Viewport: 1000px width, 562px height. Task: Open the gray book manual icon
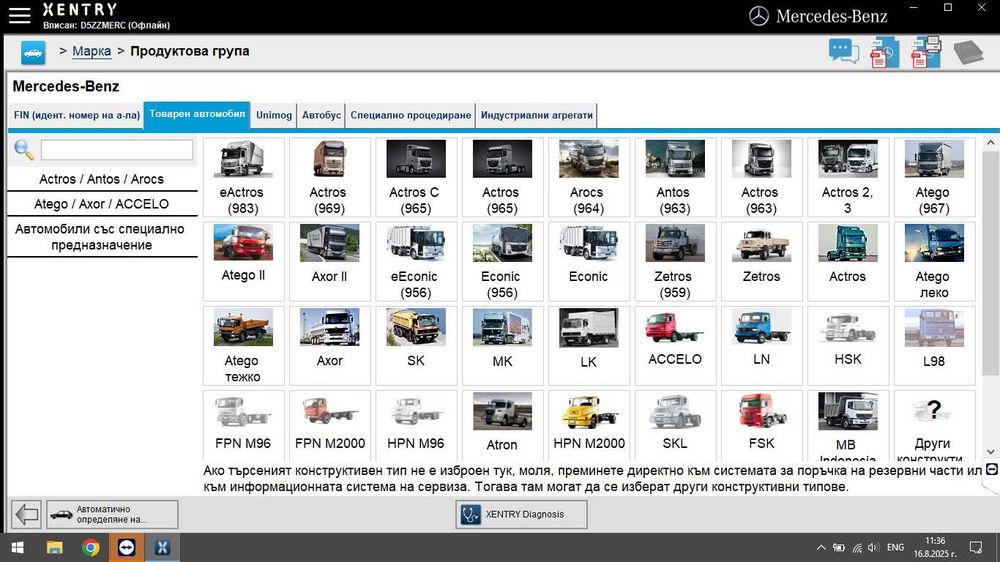[968, 52]
